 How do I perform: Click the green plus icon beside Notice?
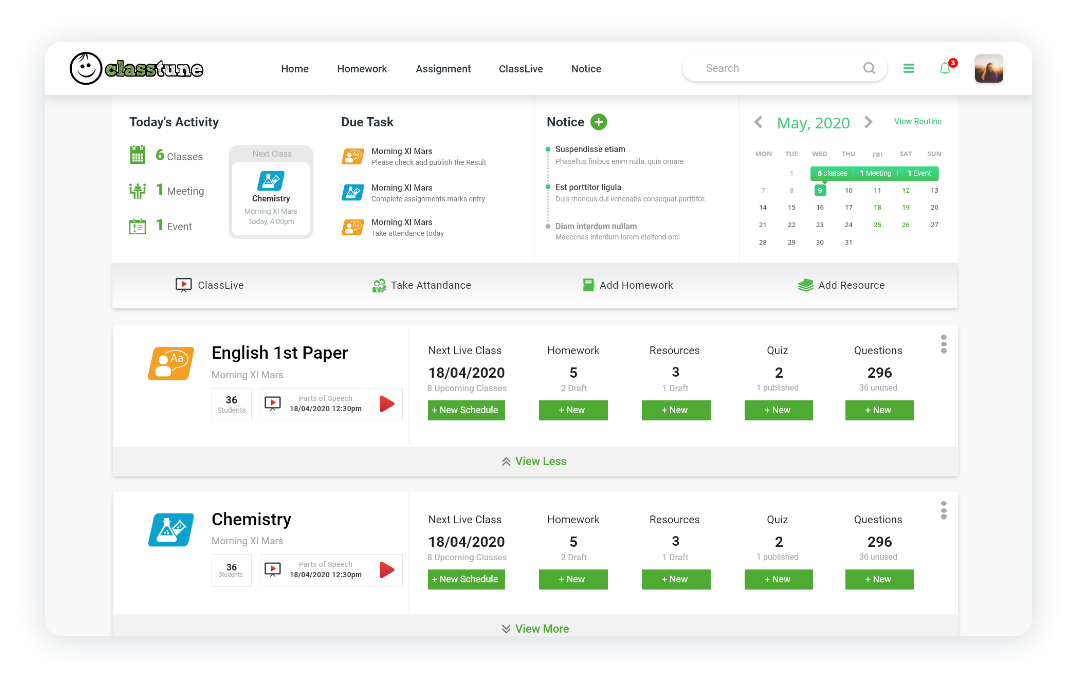[598, 122]
